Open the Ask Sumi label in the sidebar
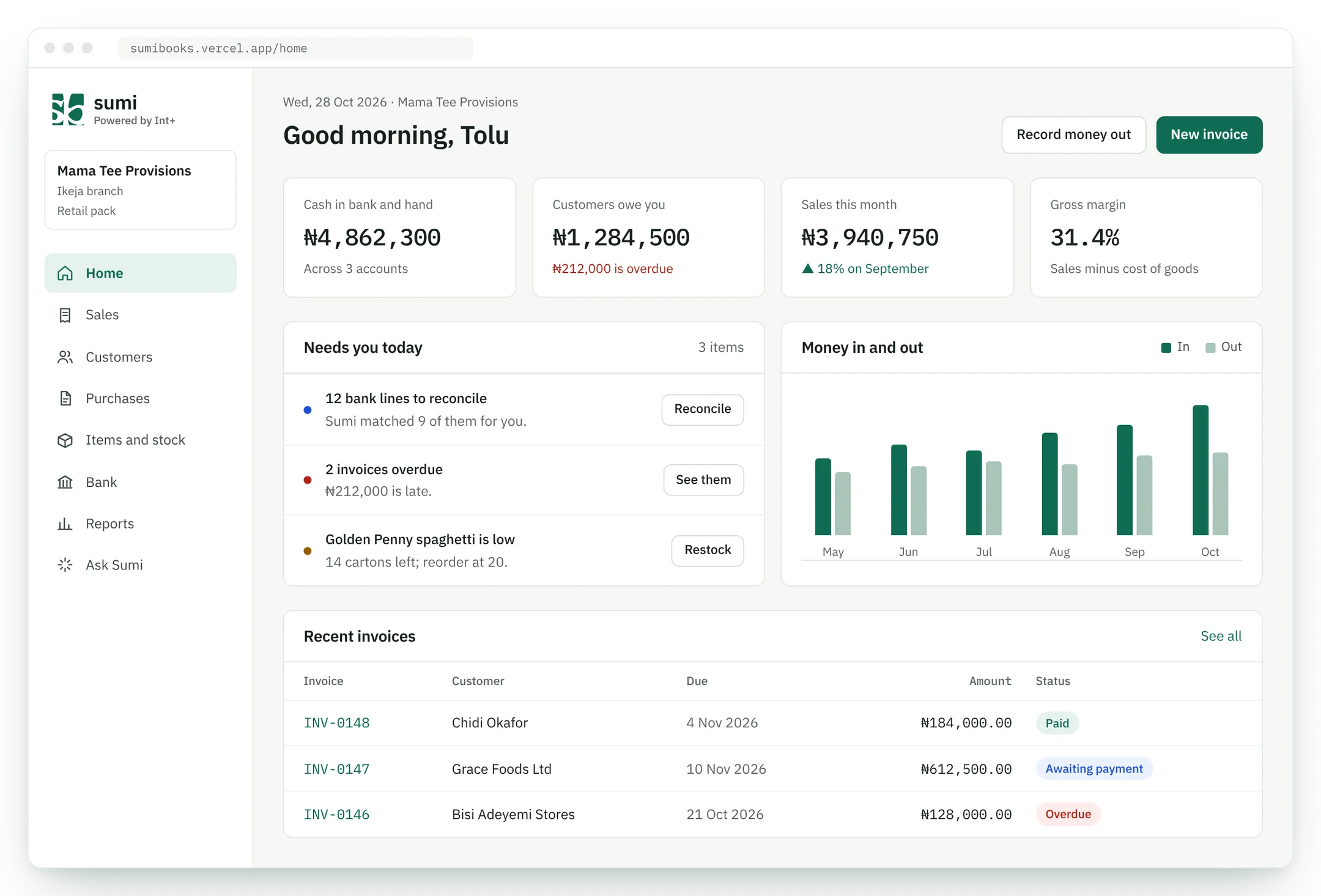 tap(114, 565)
